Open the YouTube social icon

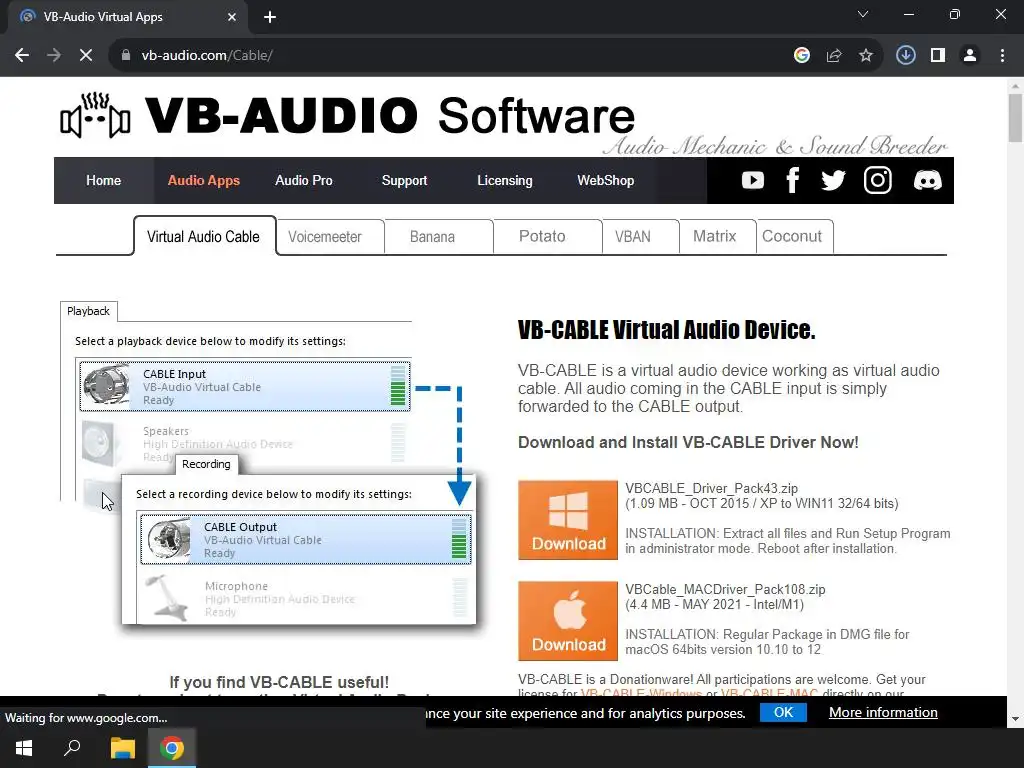(x=752, y=180)
